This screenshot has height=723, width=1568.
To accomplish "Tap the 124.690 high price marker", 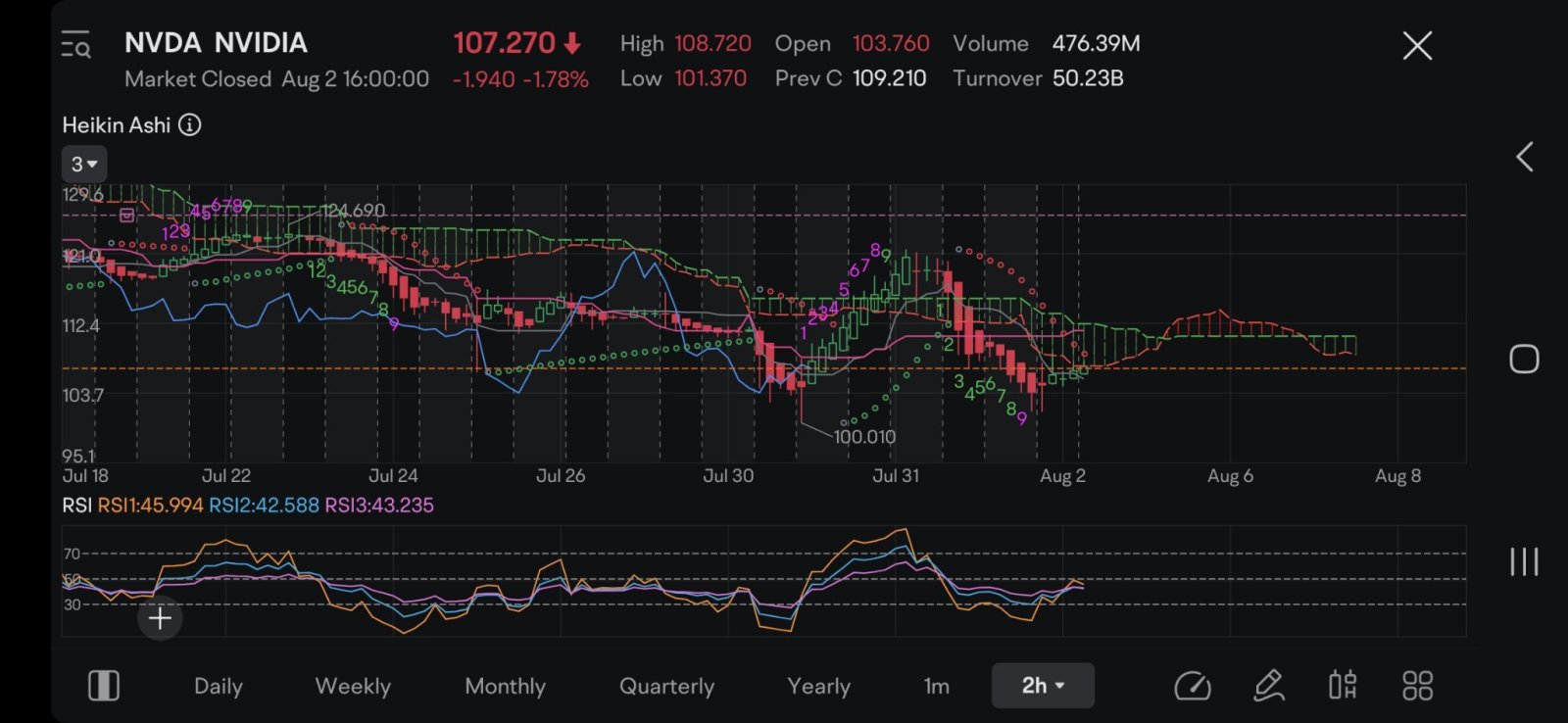I will (354, 211).
